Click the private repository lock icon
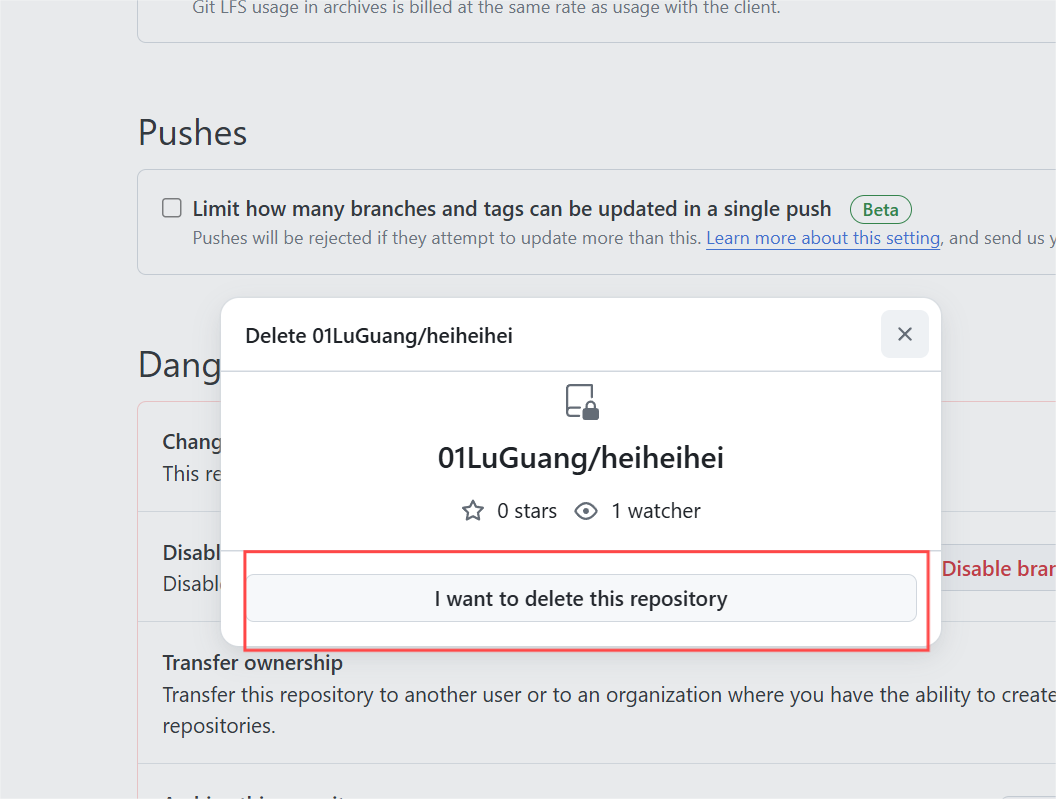This screenshot has width=1056, height=799. point(582,402)
